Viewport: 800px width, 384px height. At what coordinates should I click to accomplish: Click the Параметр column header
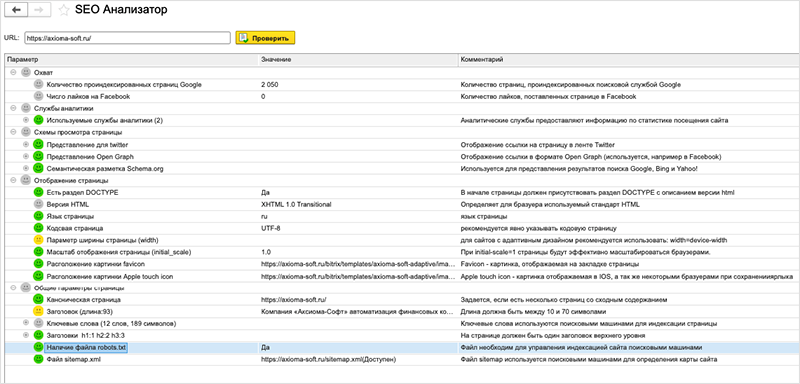[x=132, y=60]
